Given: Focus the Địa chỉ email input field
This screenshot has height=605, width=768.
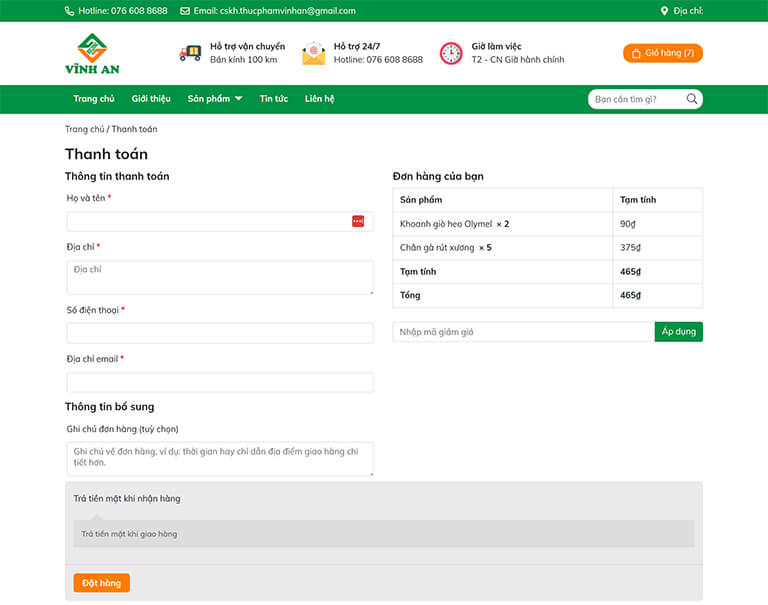Looking at the screenshot, I should click(220, 382).
